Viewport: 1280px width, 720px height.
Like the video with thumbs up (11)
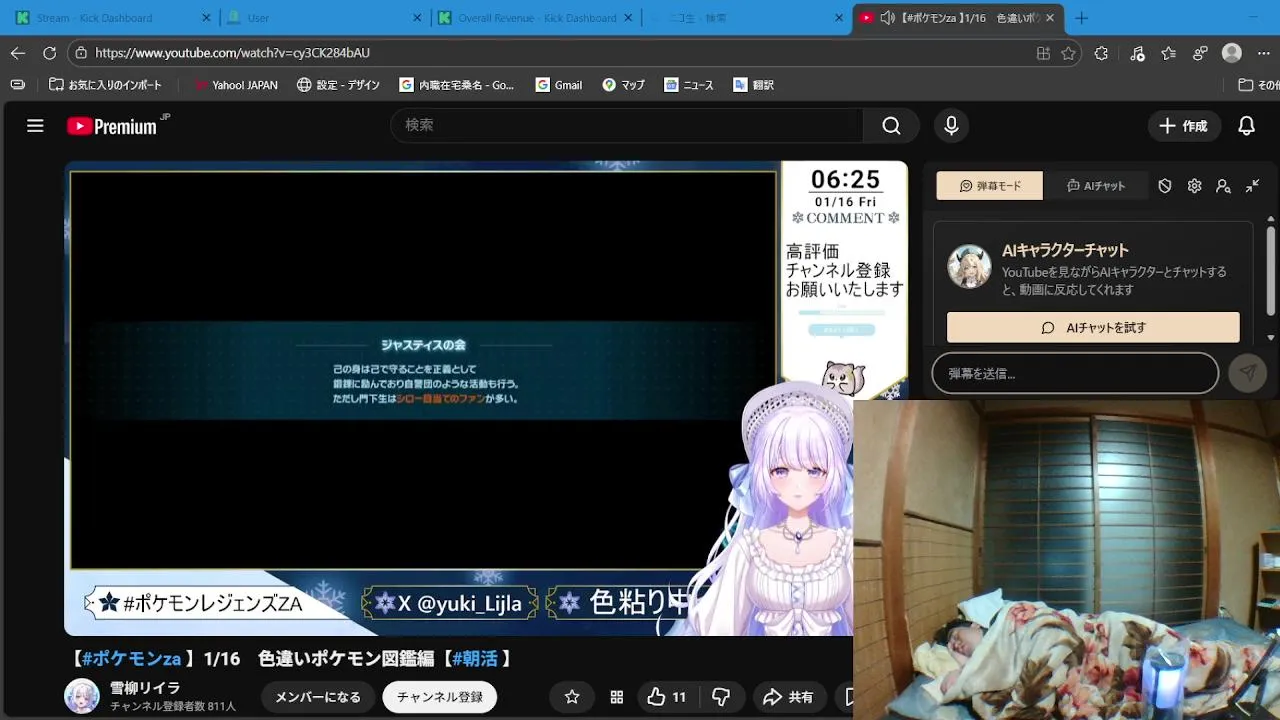(x=666, y=697)
